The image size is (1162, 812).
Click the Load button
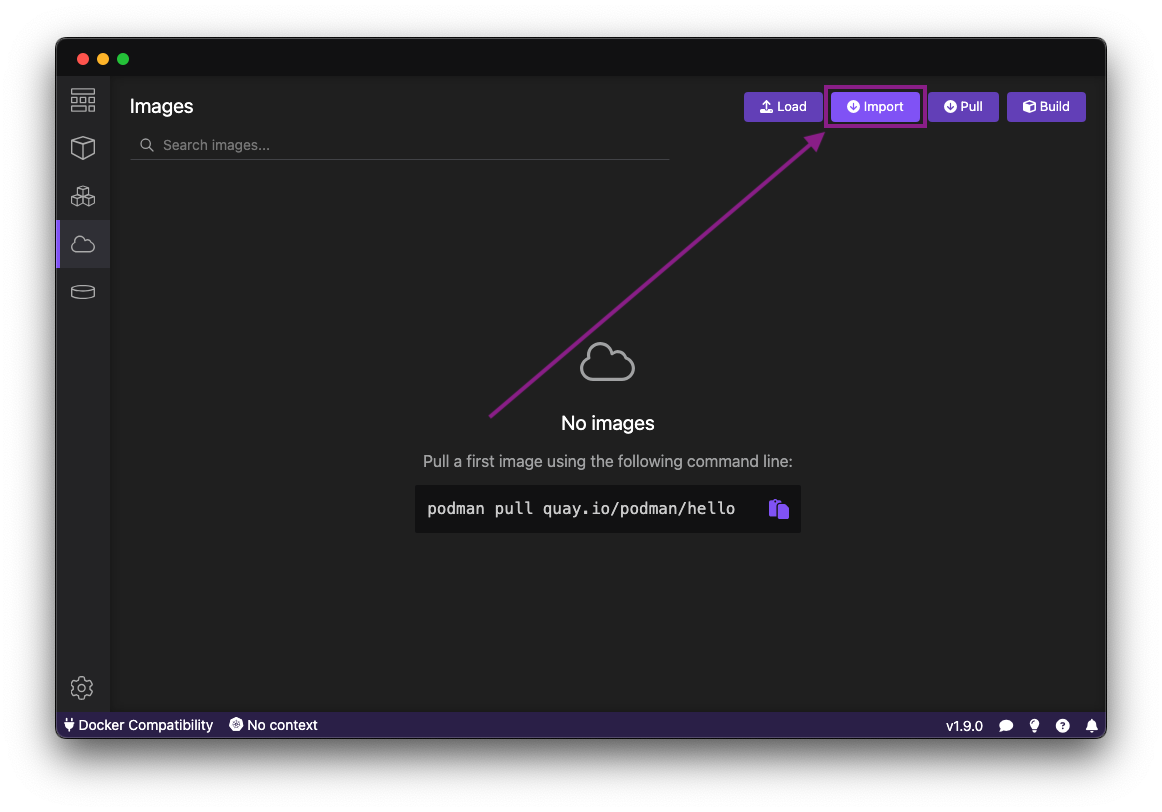[783, 107]
